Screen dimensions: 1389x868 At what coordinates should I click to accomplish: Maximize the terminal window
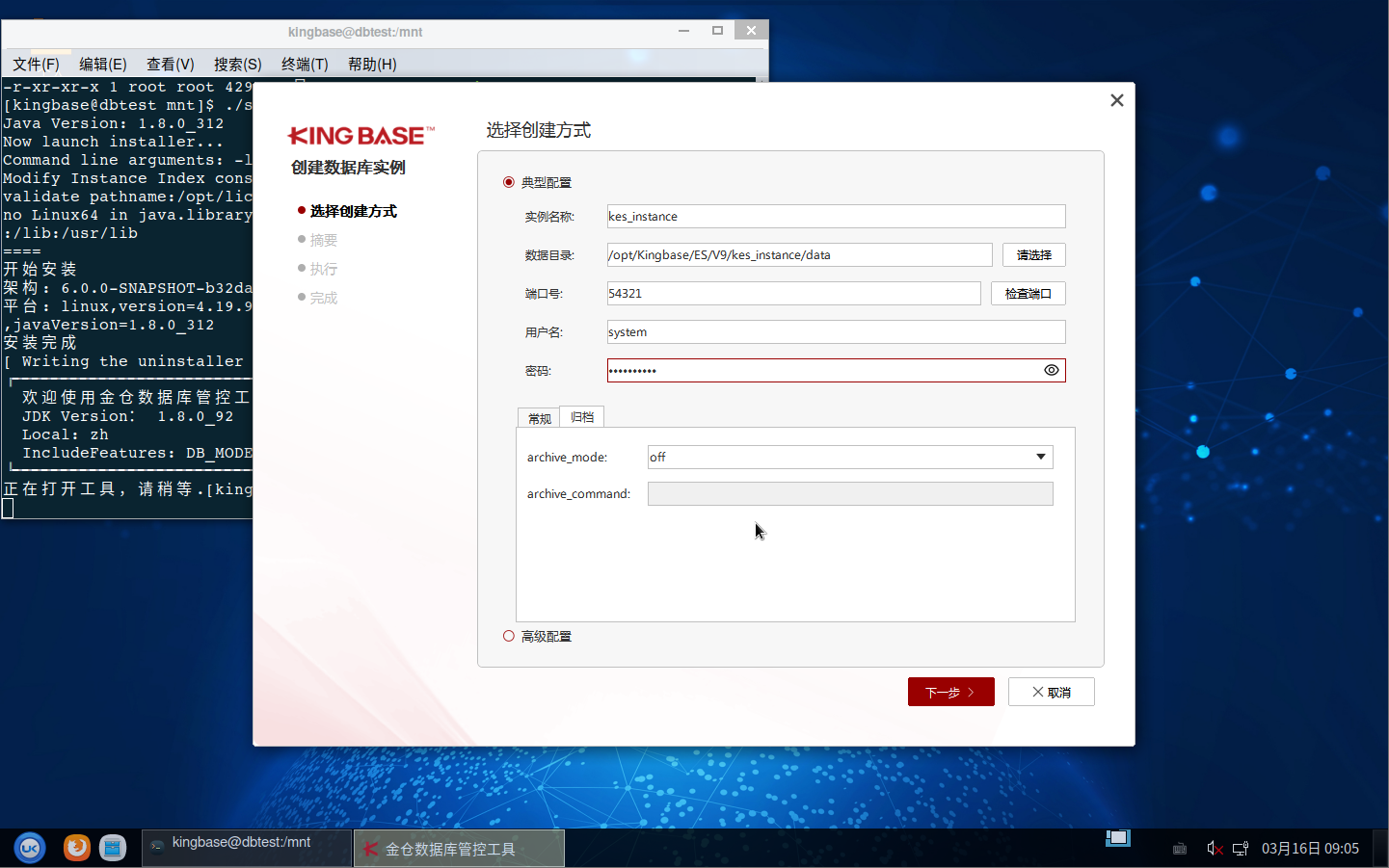tap(717, 31)
